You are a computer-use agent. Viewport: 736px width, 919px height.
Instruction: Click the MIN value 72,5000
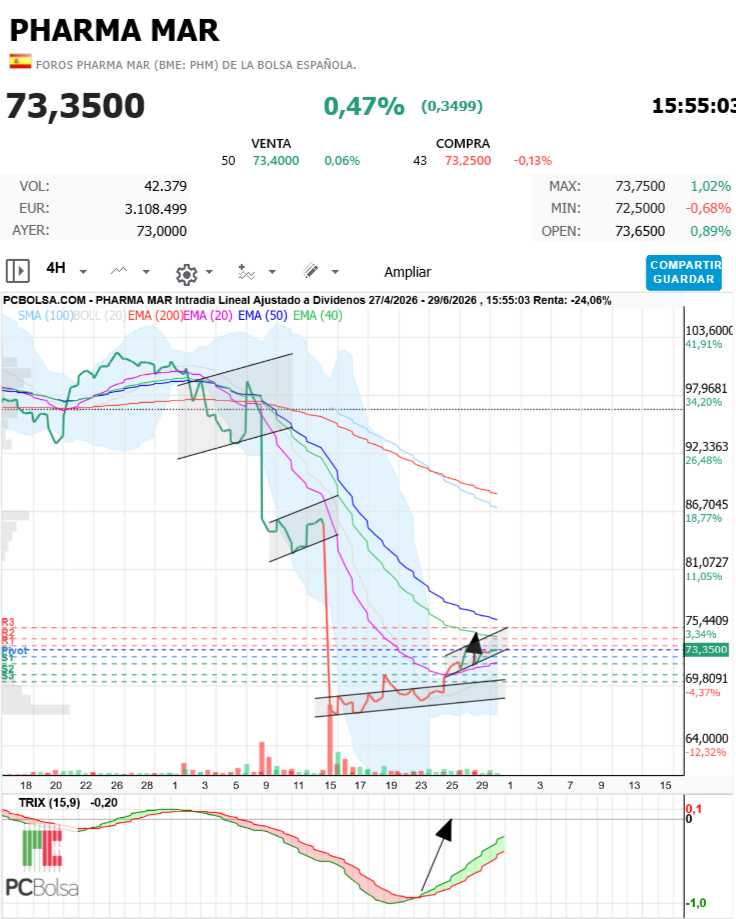pyautogui.click(x=640, y=208)
